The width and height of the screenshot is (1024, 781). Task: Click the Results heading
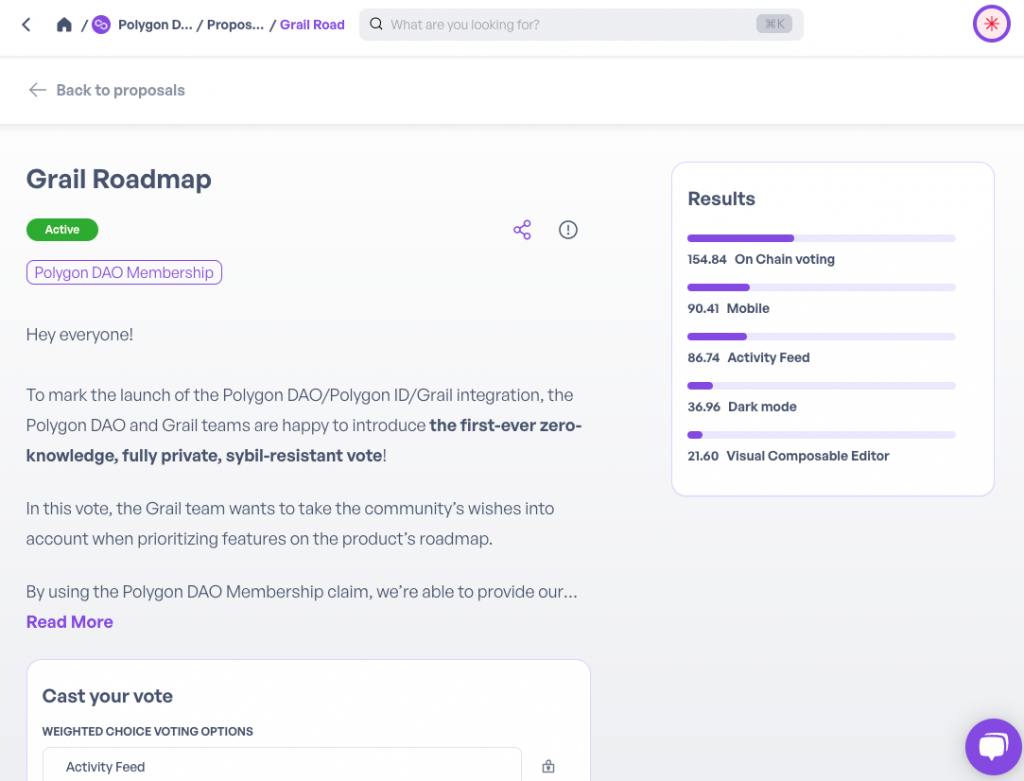(722, 199)
